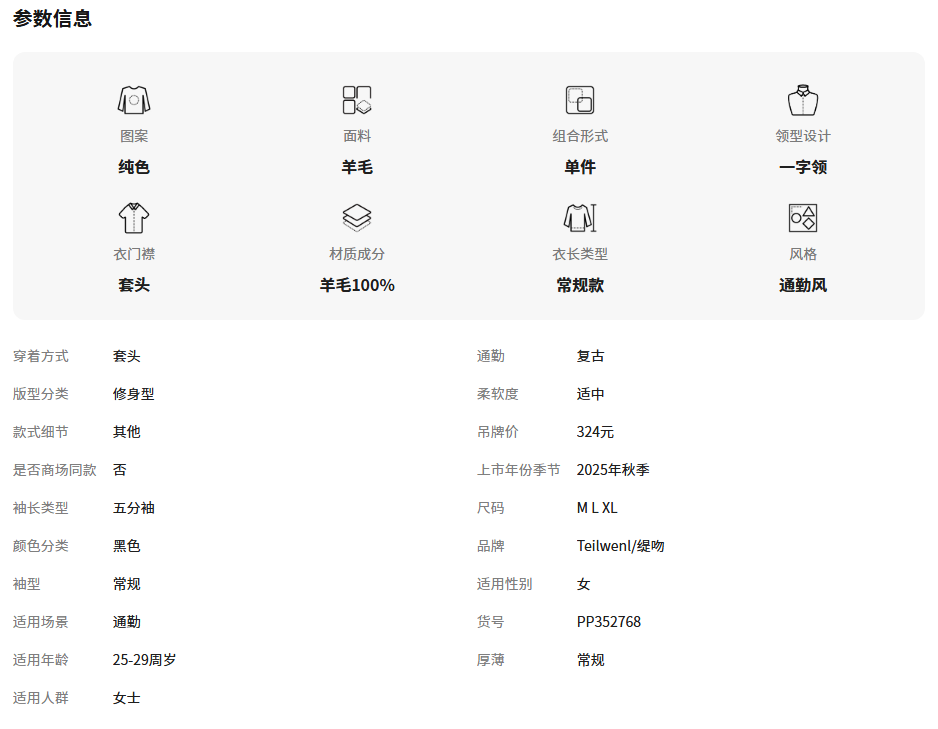The width and height of the screenshot is (938, 729).
Task: Select the brand value Teilwenl/缇吻
Action: 620,546
